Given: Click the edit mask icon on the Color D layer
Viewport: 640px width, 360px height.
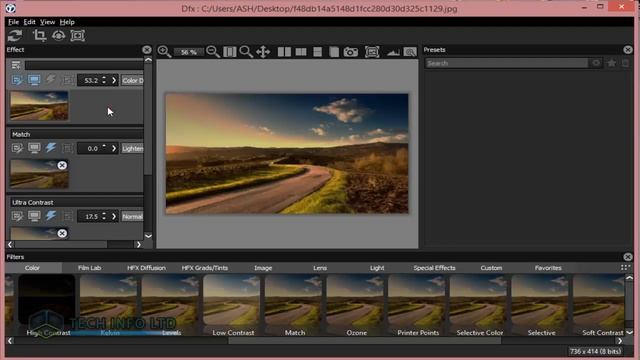Looking at the screenshot, I should [17, 80].
